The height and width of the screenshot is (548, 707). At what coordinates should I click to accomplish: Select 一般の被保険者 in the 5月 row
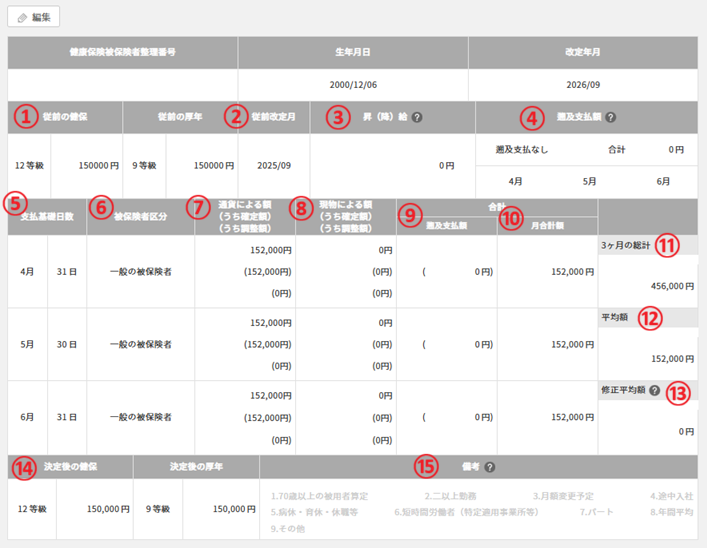pyautogui.click(x=141, y=345)
